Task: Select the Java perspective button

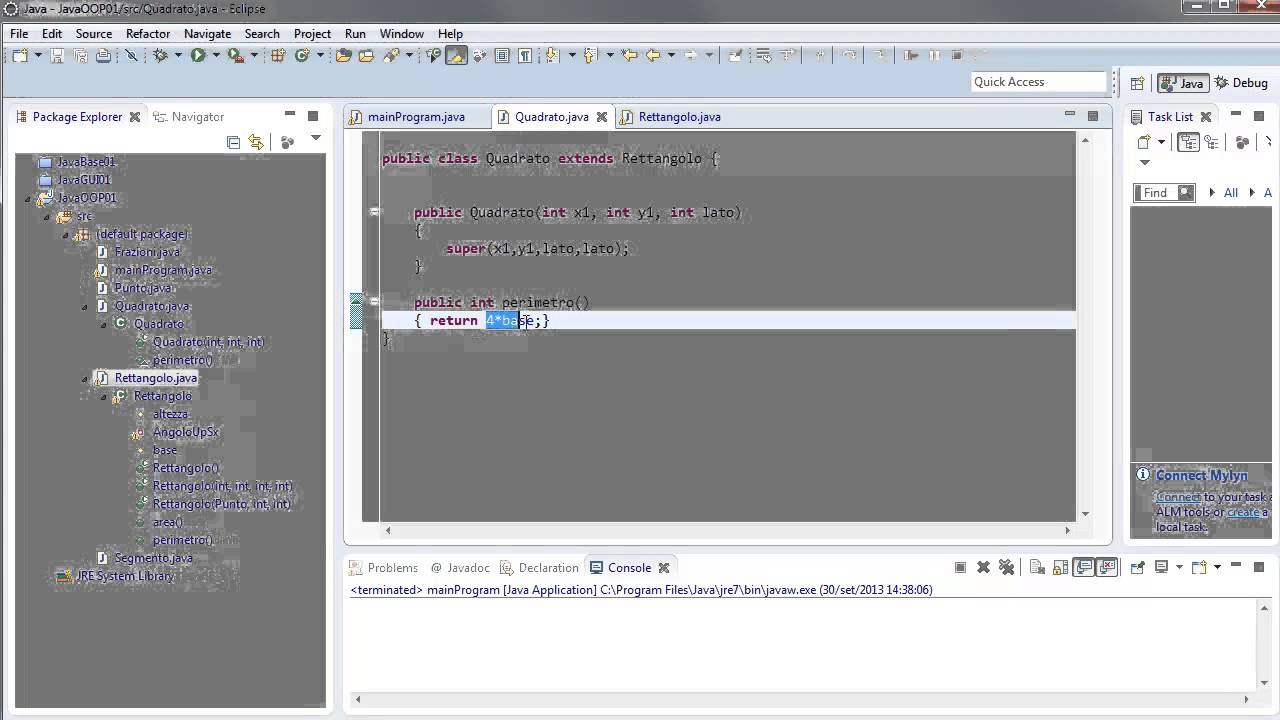Action: (x=1181, y=83)
